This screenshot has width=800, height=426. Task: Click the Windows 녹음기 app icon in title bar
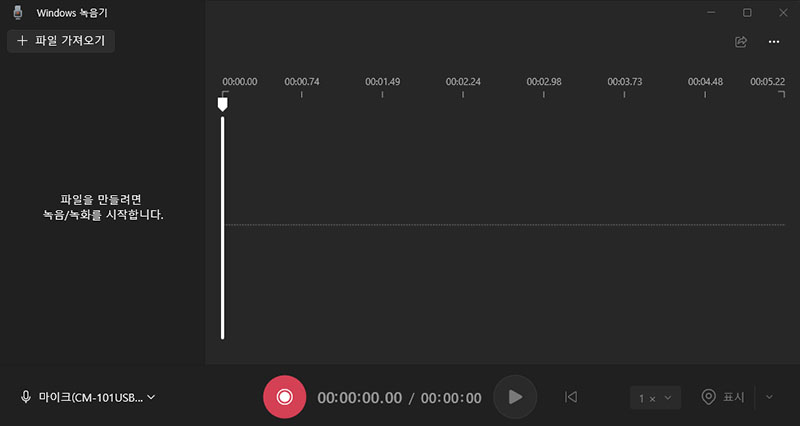pyautogui.click(x=18, y=13)
